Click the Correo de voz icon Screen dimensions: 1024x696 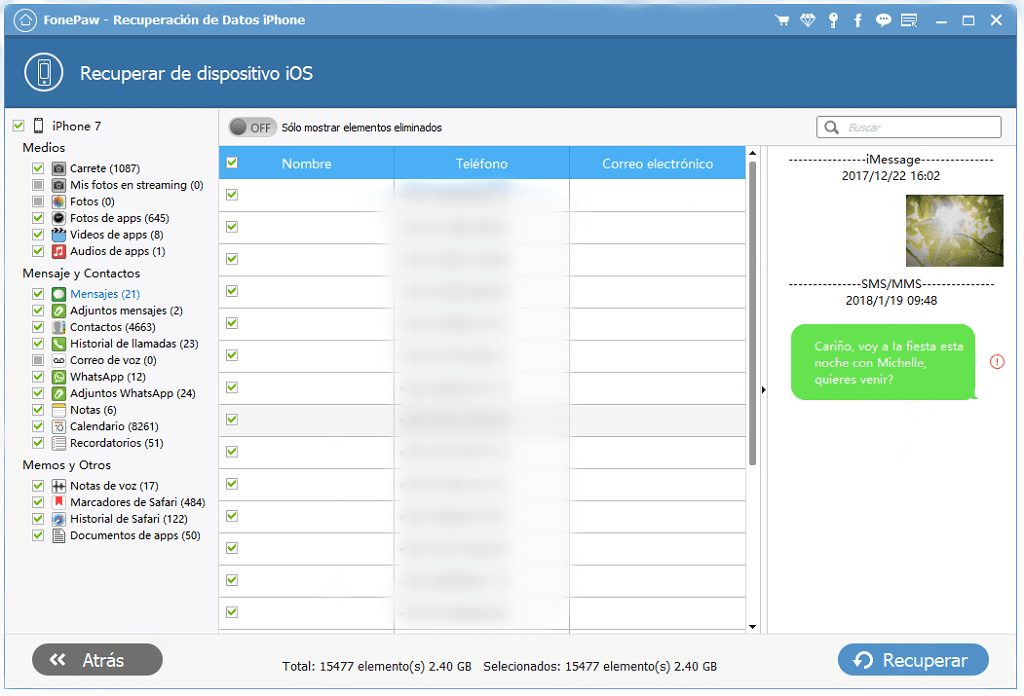(x=59, y=360)
